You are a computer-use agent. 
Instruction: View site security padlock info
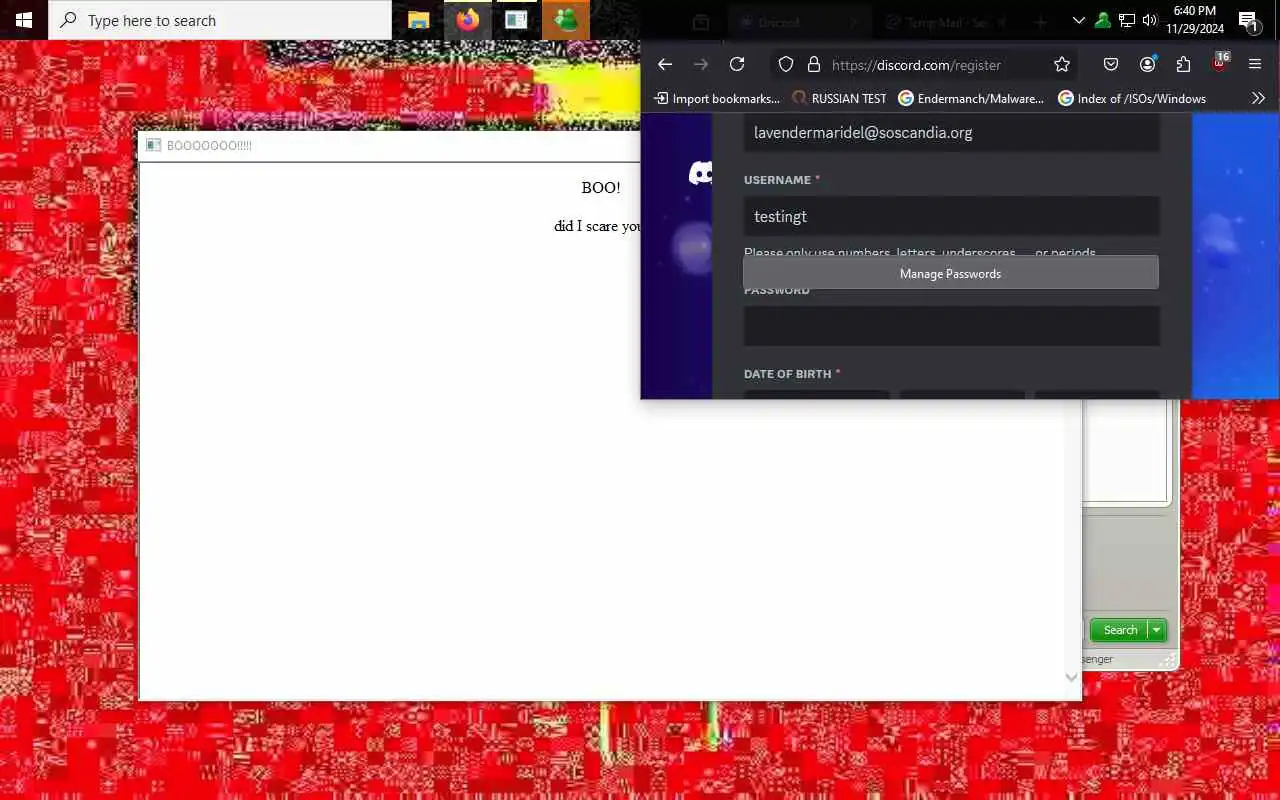814,65
